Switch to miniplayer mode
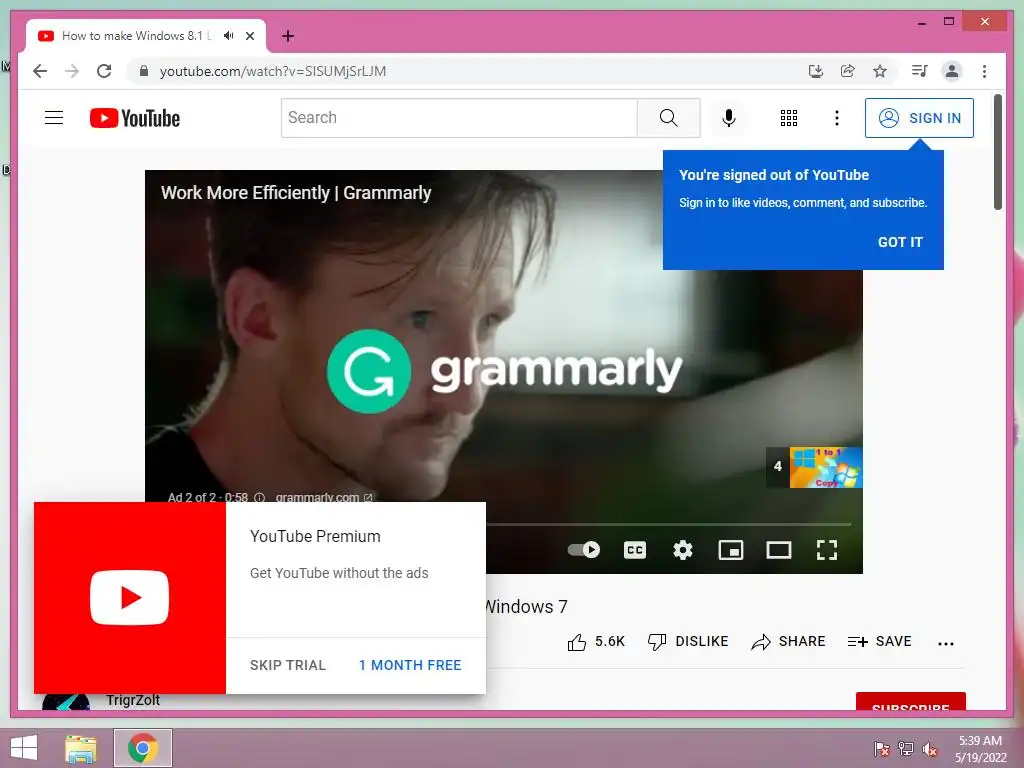 pyautogui.click(x=731, y=550)
